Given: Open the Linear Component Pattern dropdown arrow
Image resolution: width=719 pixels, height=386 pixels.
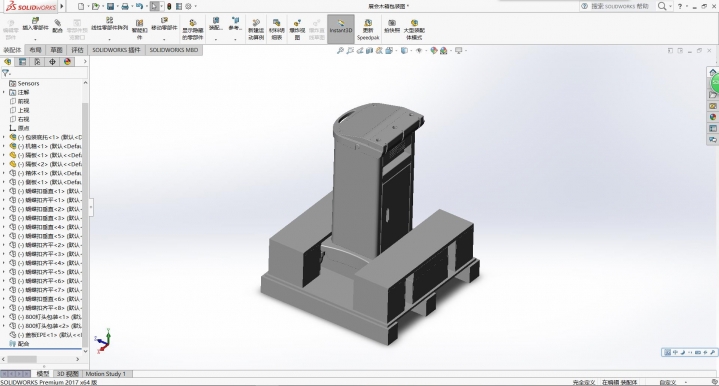Looking at the screenshot, I should coord(109,39).
